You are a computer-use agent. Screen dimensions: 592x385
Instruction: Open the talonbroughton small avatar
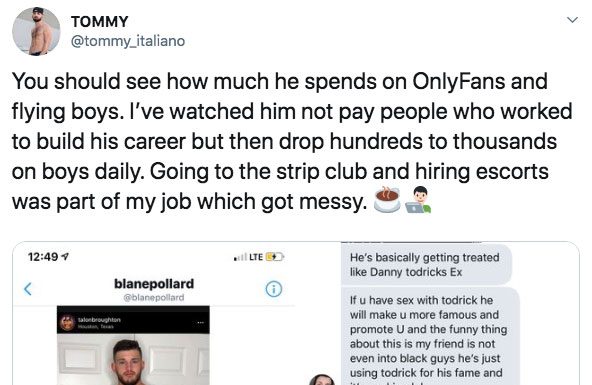click(68, 323)
